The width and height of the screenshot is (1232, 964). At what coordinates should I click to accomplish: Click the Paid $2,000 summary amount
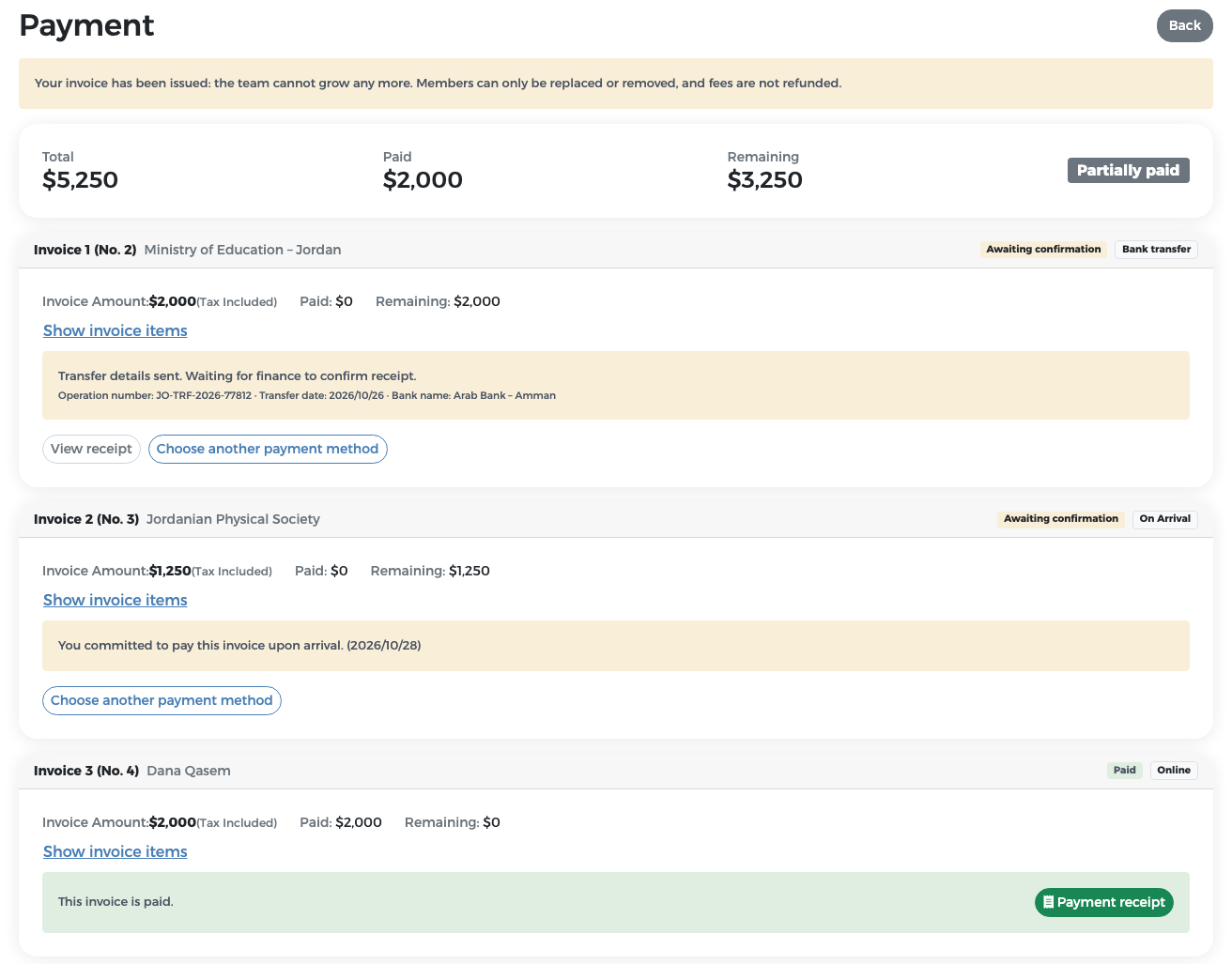point(423,180)
